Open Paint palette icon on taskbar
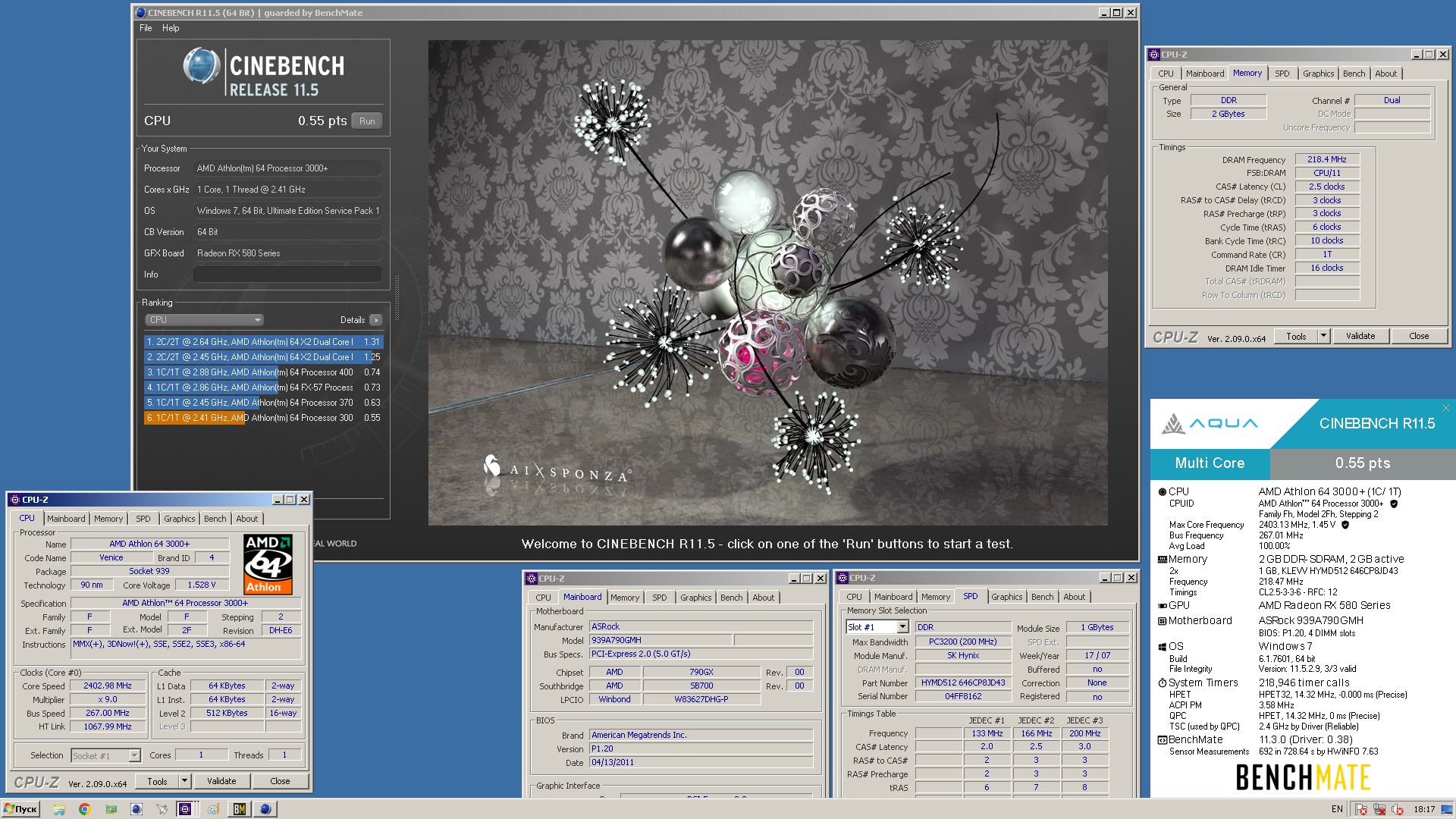This screenshot has height=819, width=1456. 214,809
